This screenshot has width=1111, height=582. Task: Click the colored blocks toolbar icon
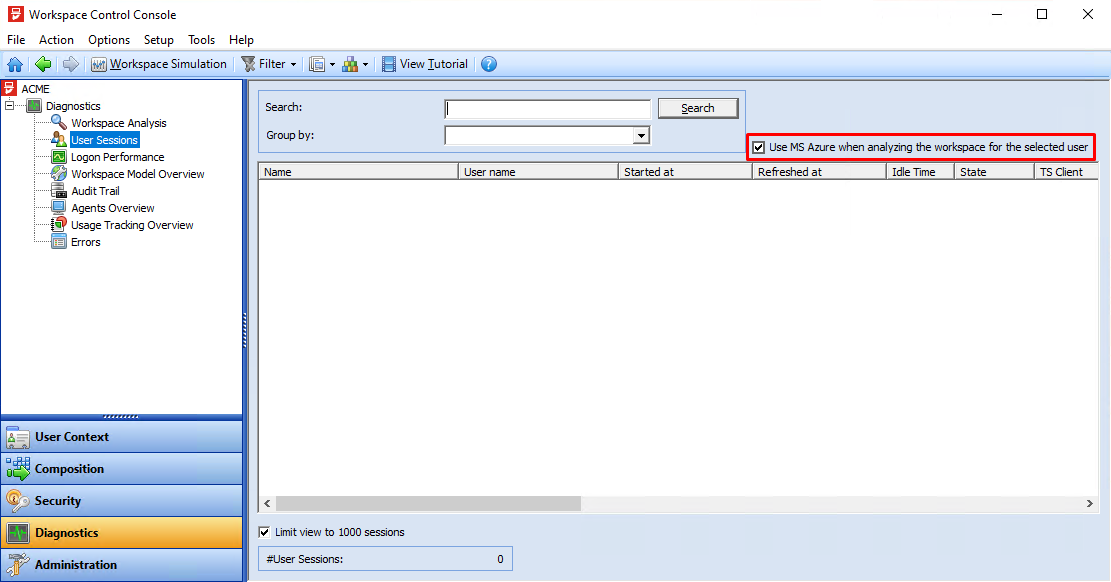[x=350, y=65]
